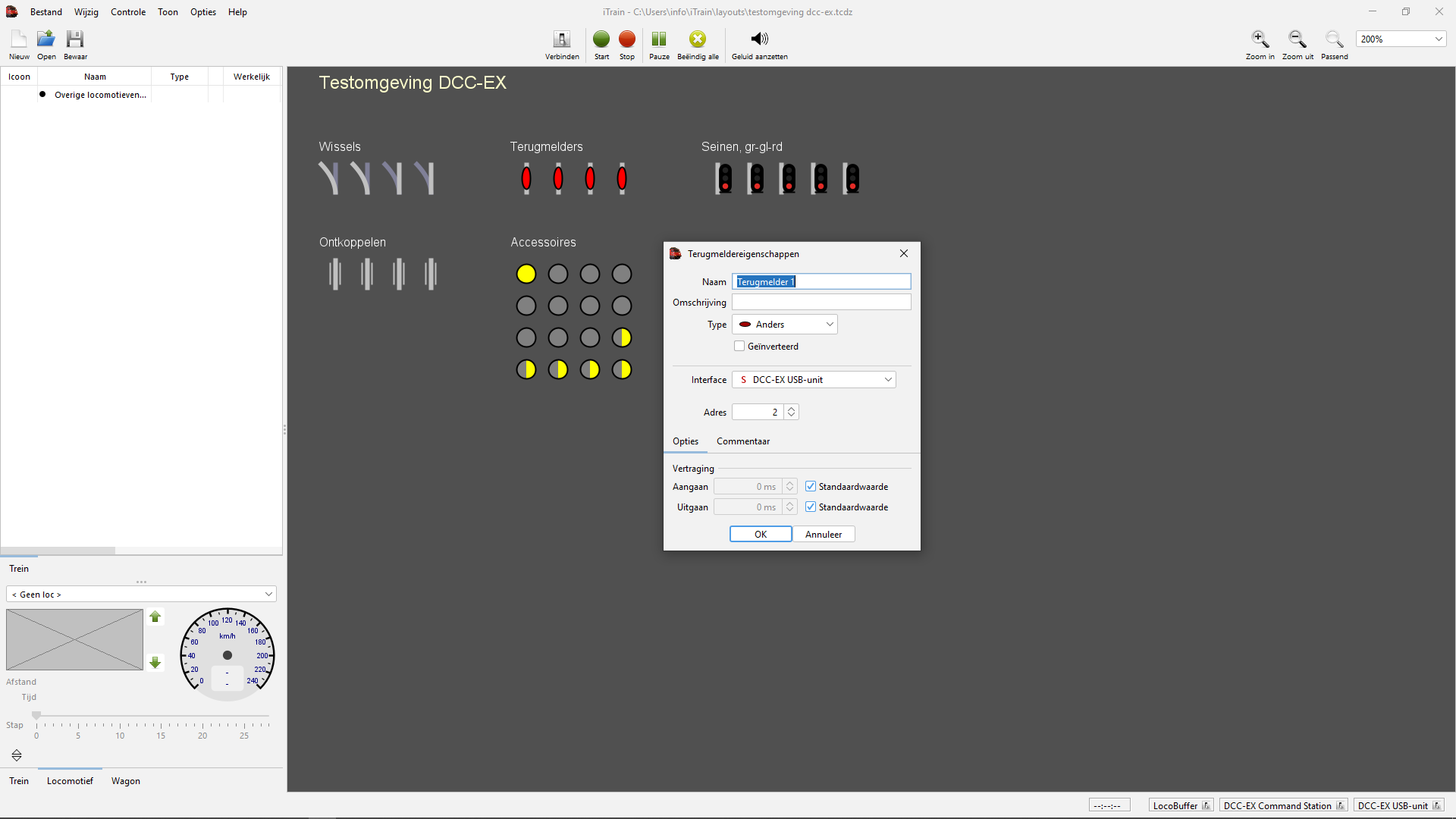Click the Beëindig alle icon
The image size is (1456, 819).
click(697, 39)
